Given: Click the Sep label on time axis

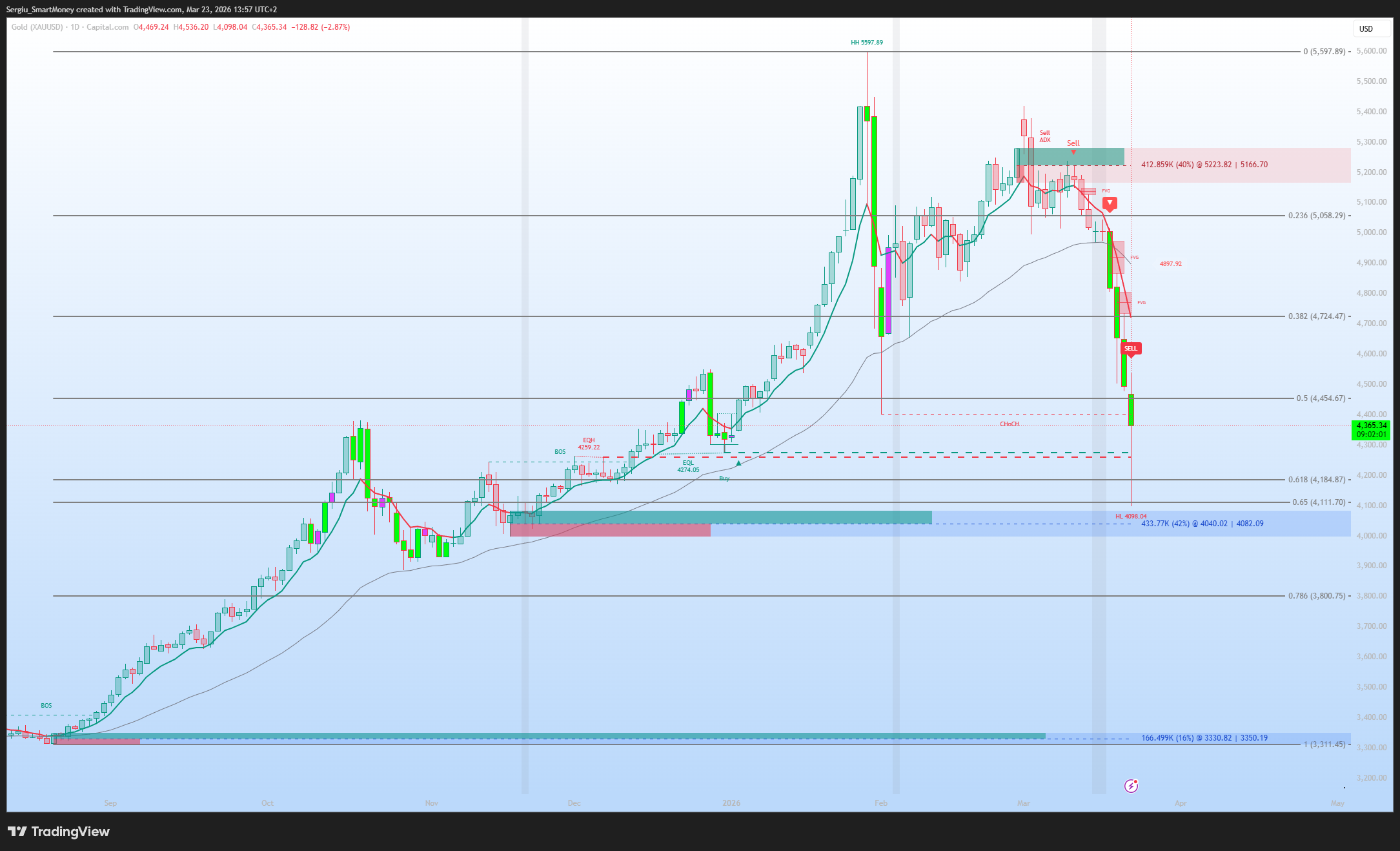Looking at the screenshot, I should pyautogui.click(x=110, y=803).
